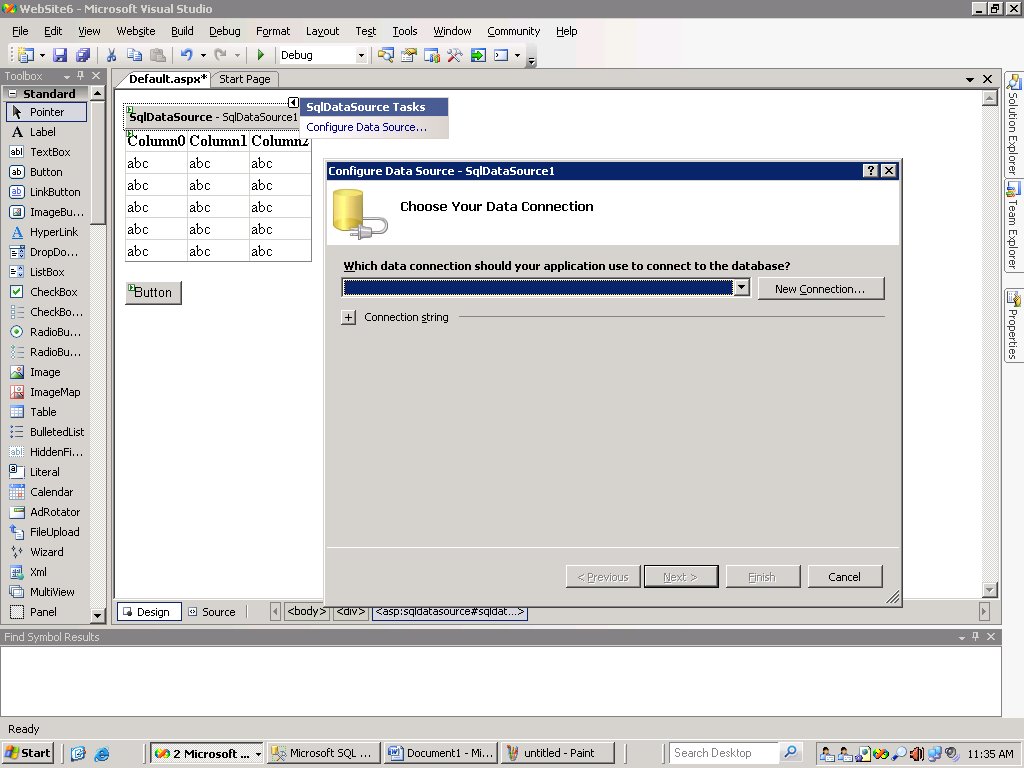
Task: Click the Button control on the design surface
Action: pyautogui.click(x=153, y=293)
